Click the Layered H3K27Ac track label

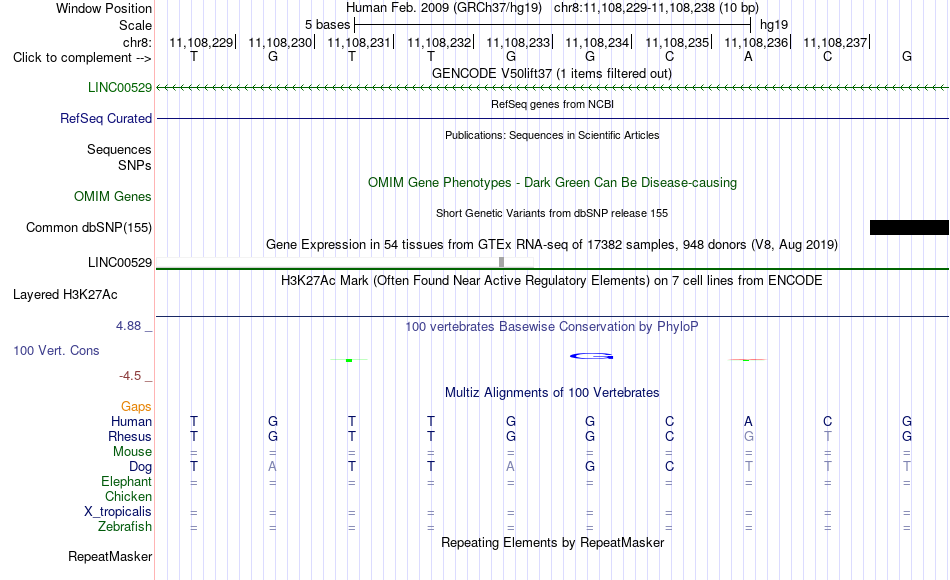click(x=65, y=295)
